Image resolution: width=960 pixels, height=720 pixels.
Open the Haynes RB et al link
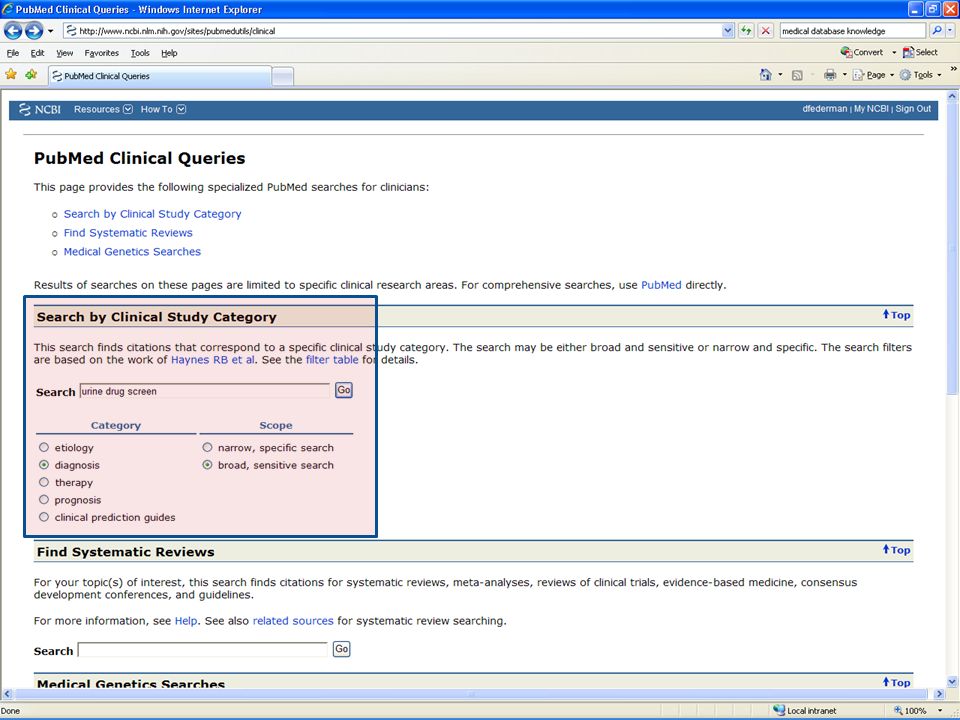point(213,359)
